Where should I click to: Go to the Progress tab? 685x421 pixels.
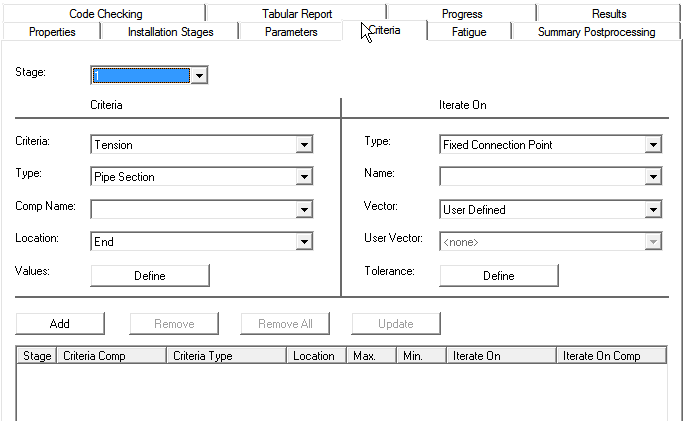pyautogui.click(x=462, y=14)
